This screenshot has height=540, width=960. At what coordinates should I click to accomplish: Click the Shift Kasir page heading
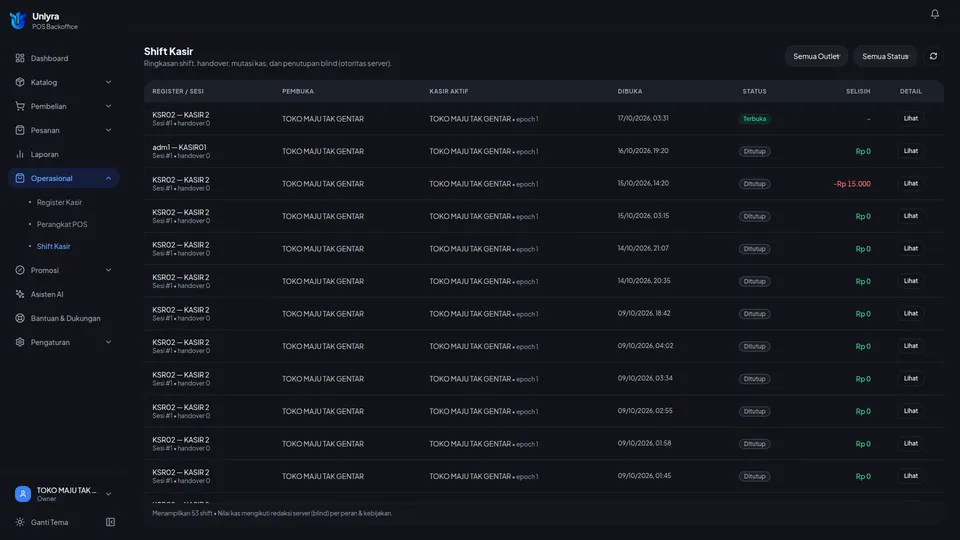pos(168,51)
